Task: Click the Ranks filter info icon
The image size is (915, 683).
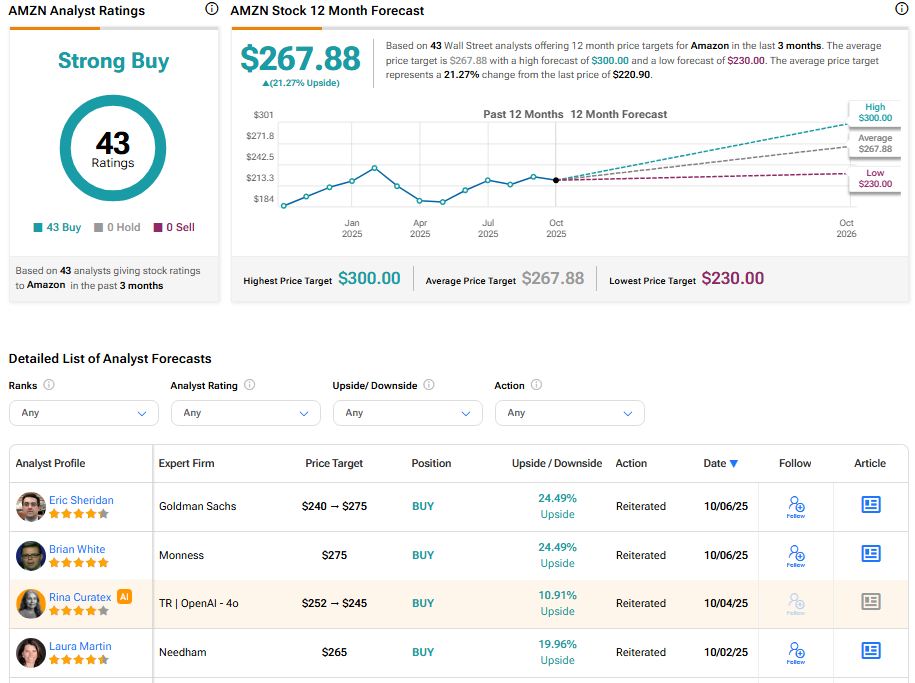Action: [49, 385]
